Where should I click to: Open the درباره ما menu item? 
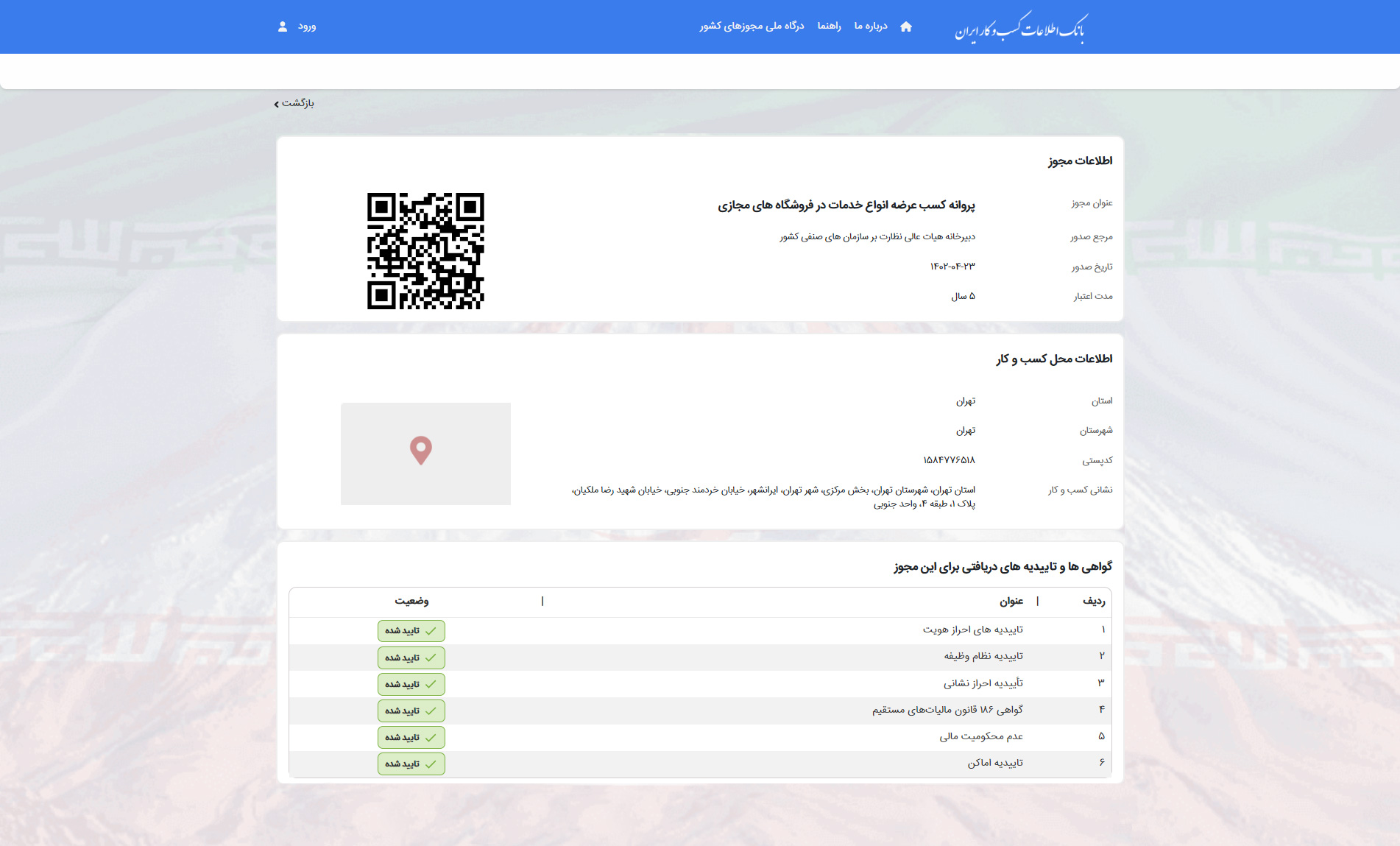tap(871, 27)
